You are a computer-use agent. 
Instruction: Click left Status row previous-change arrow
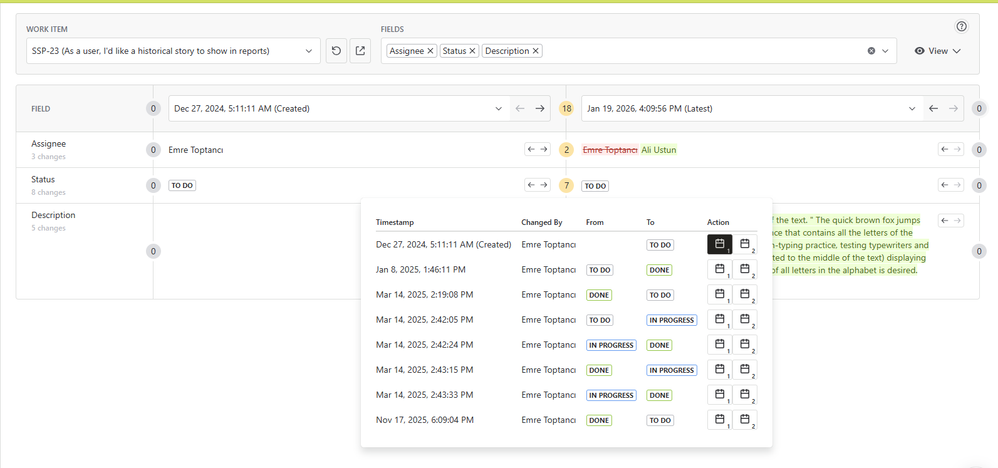tap(531, 185)
